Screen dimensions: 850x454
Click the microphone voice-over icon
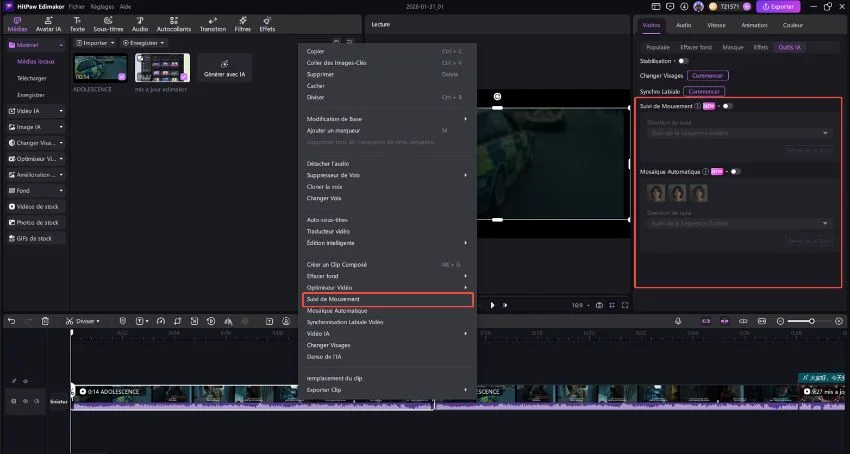678,321
